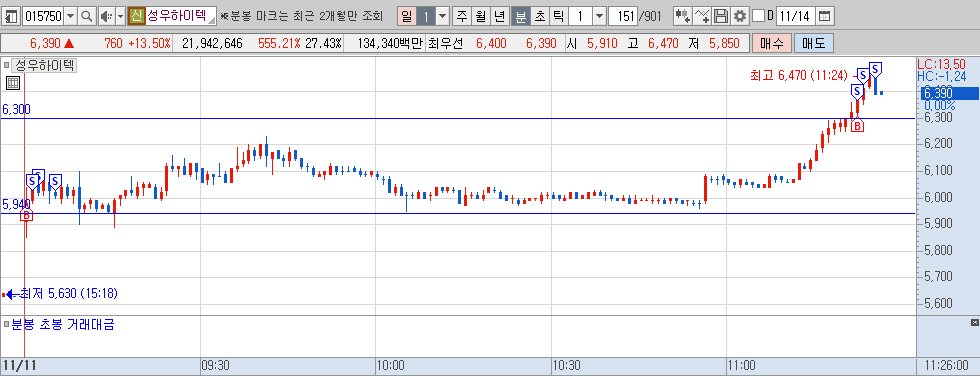980x376 pixels.
Task: Open the calendar date picker icon
Action: 825,16
